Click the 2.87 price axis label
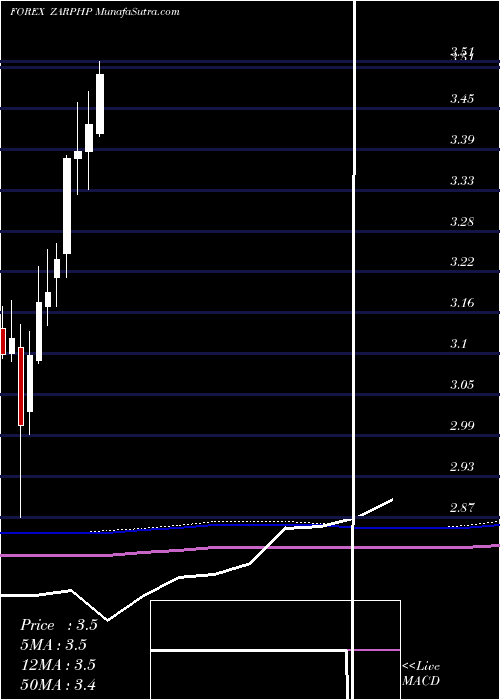Image resolution: width=500 pixels, height=700 pixels. point(462,508)
